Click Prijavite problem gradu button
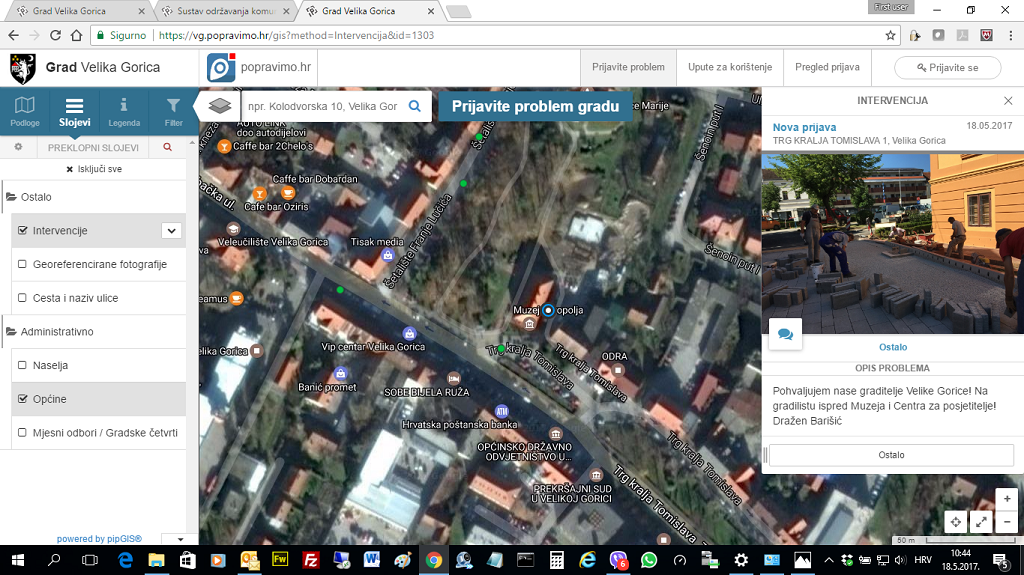This screenshot has width=1024, height=575. [x=535, y=107]
